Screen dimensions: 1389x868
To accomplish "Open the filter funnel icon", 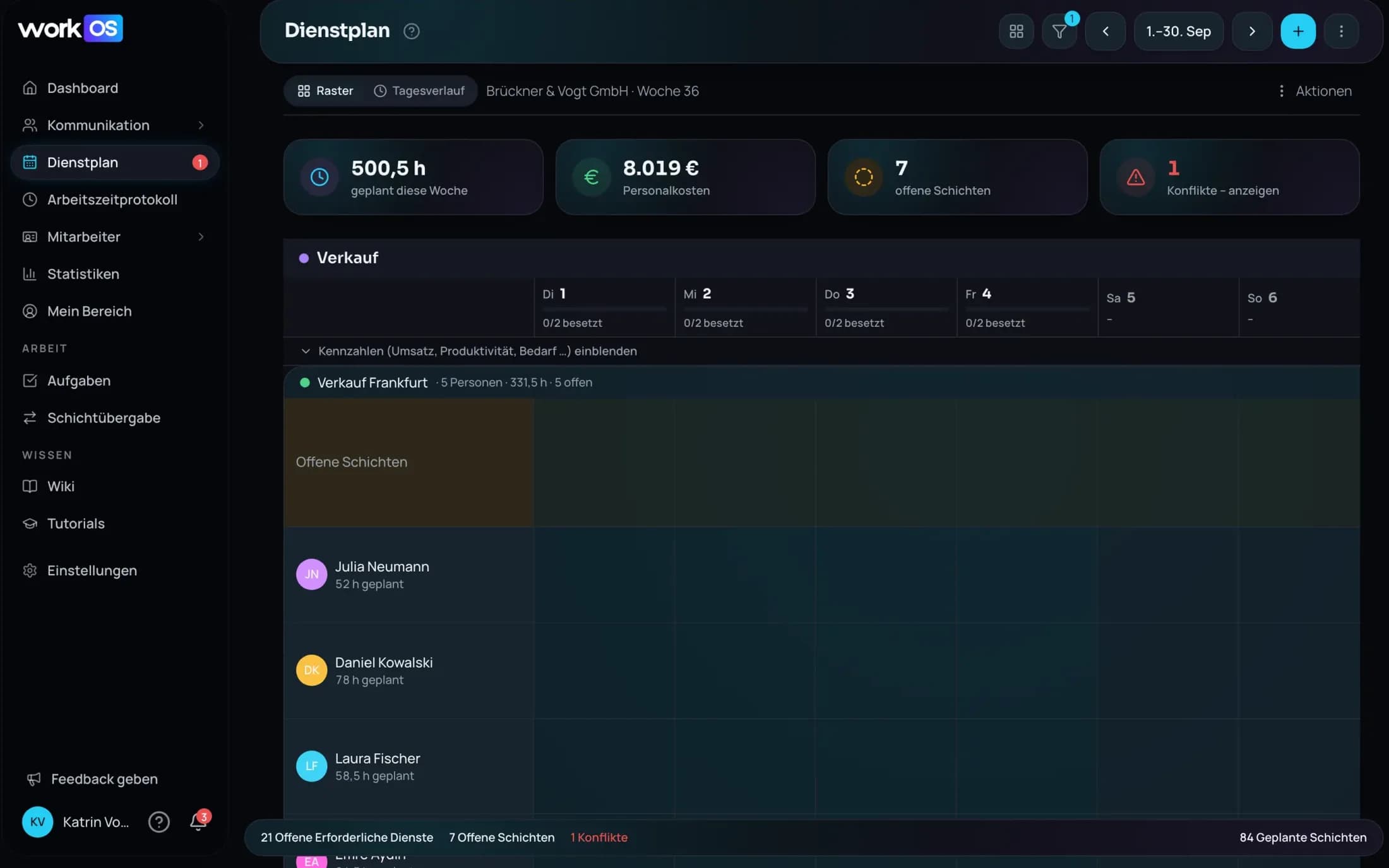I will coord(1059,31).
